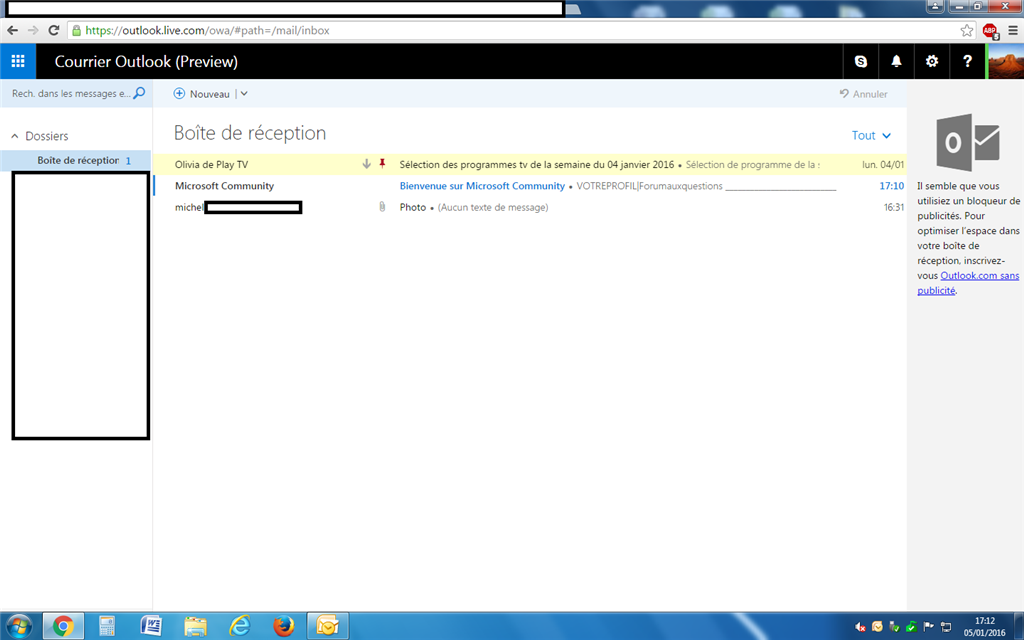The width and height of the screenshot is (1024, 640).
Task: Open the Photo email from michel
Action: pyautogui.click(x=529, y=208)
